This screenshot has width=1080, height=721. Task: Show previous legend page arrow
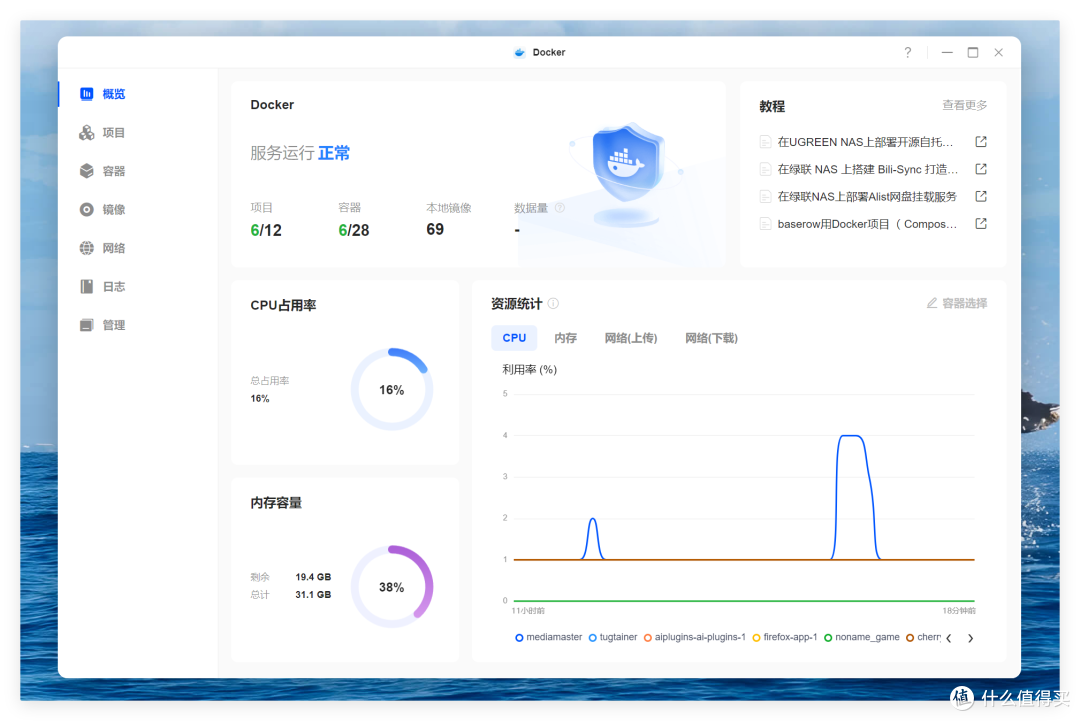click(949, 638)
